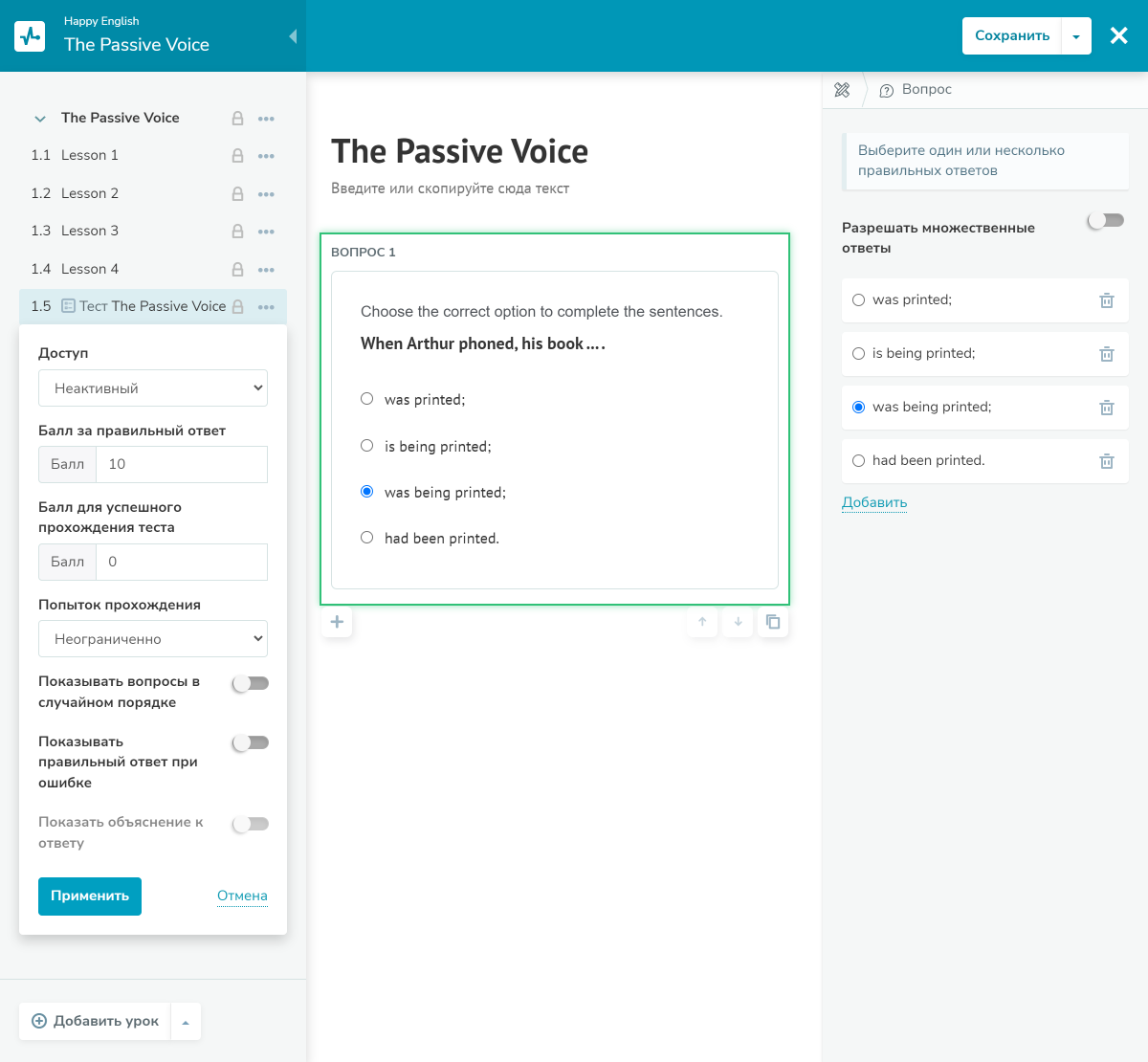The width and height of the screenshot is (1148, 1062).
Task: Click lock icon next to Lesson 2
Action: pos(237,194)
